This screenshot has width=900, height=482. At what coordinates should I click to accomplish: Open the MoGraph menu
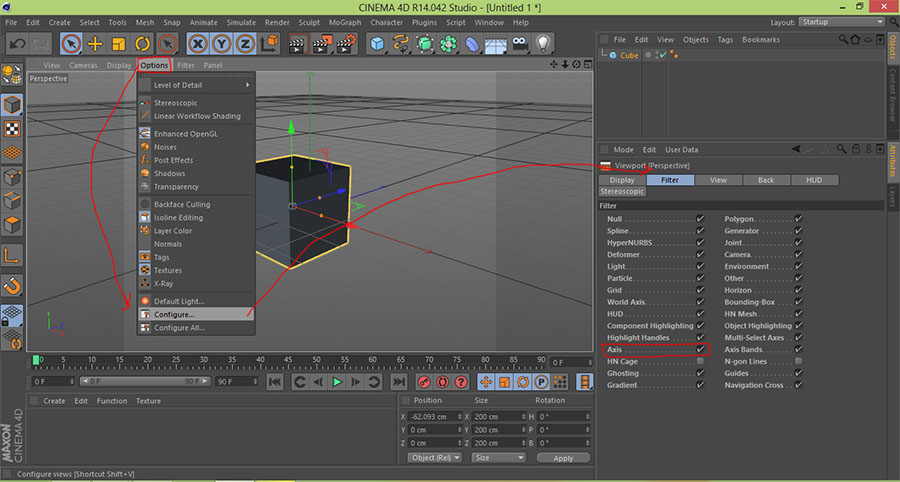[x=345, y=22]
